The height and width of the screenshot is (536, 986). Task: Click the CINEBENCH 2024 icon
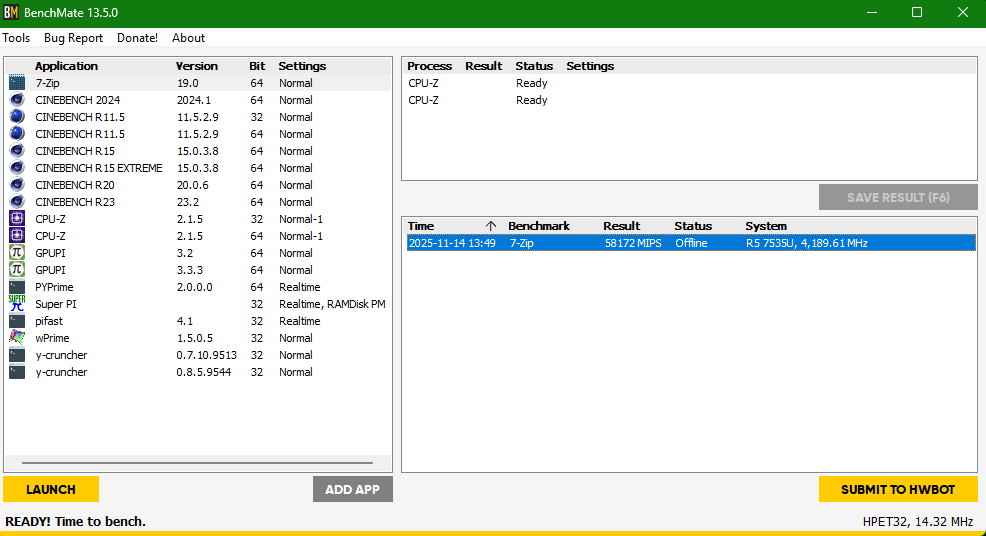pos(17,100)
